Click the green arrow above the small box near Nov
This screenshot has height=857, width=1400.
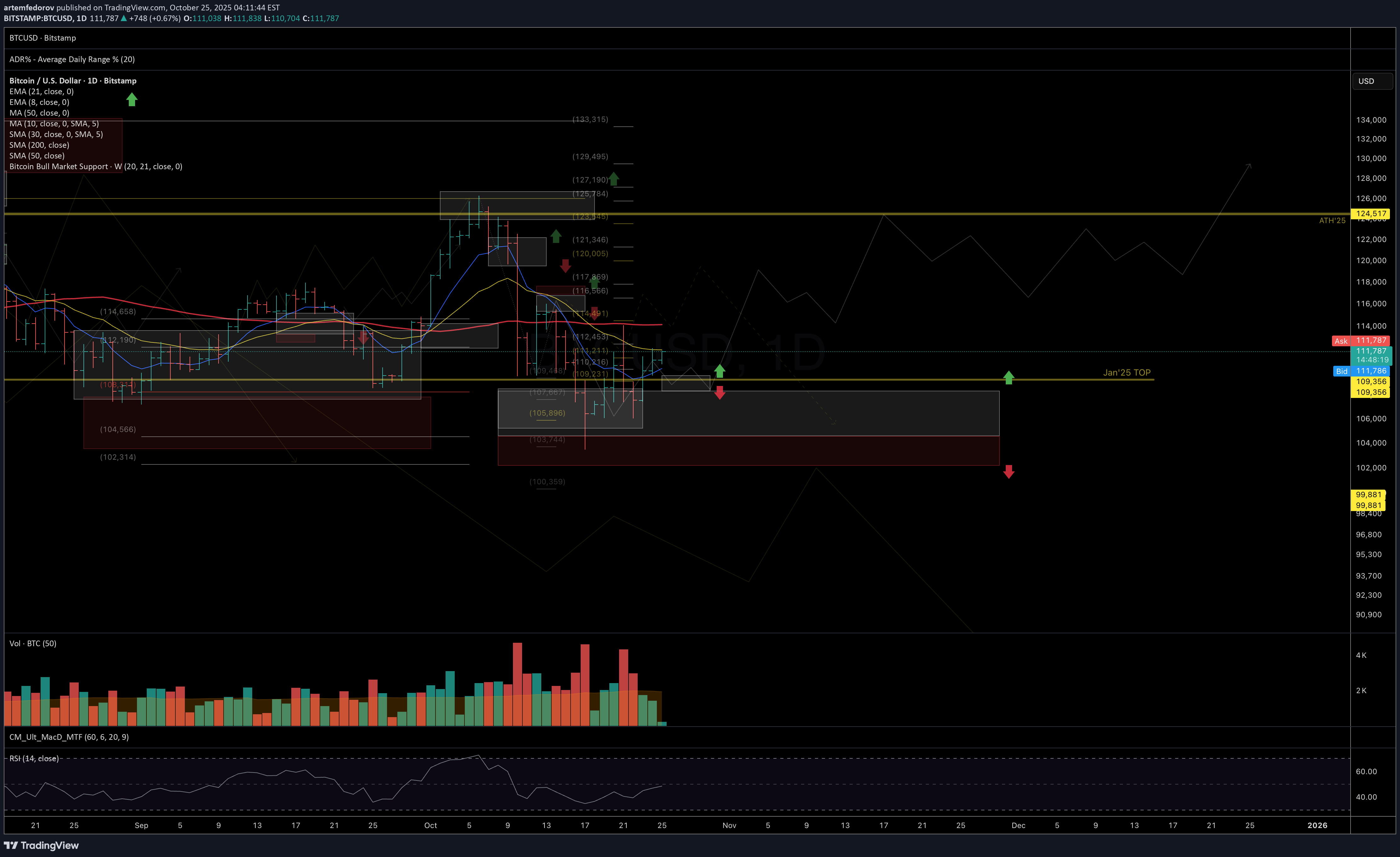[719, 371]
